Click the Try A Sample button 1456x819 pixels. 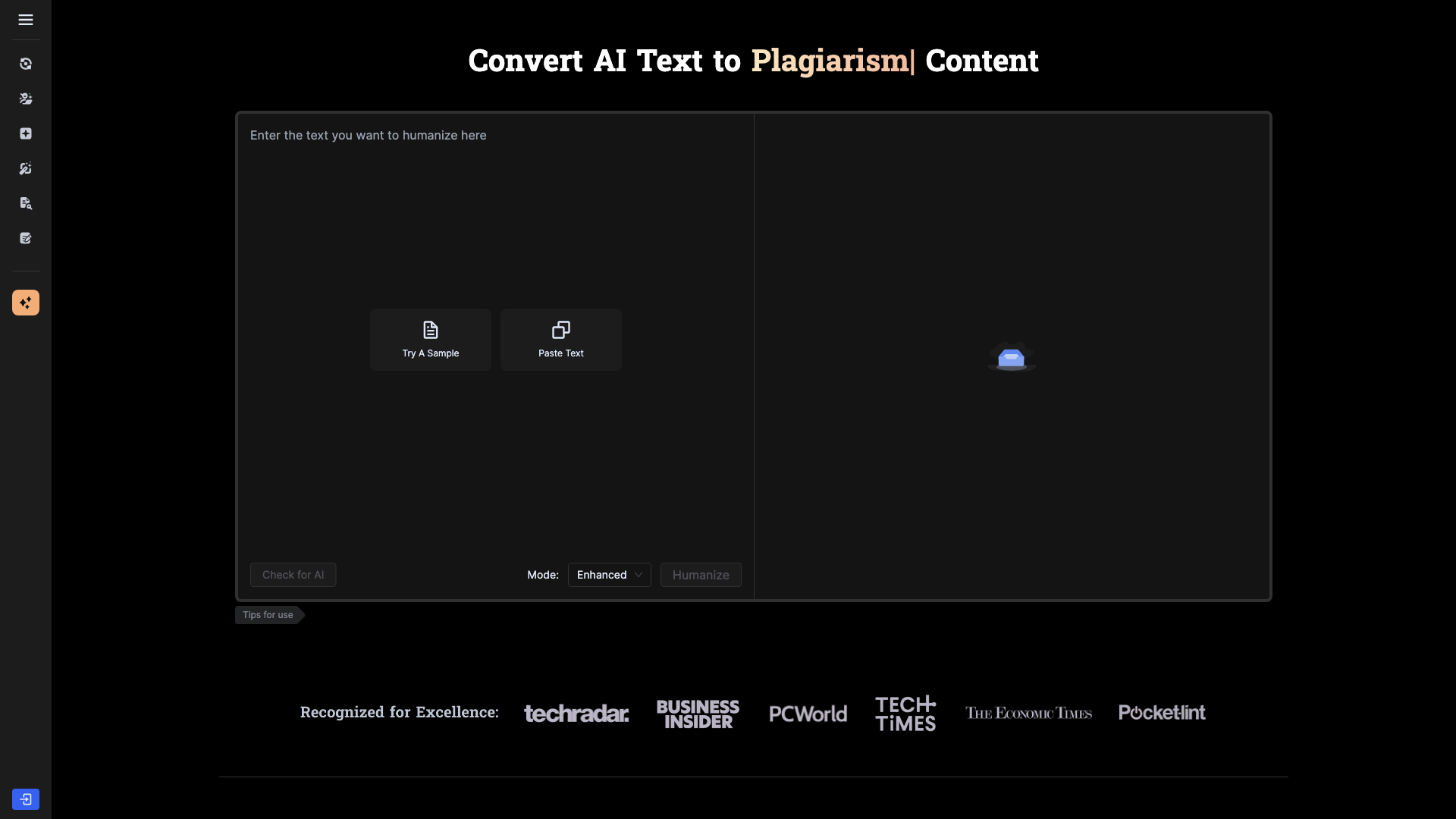click(x=430, y=339)
